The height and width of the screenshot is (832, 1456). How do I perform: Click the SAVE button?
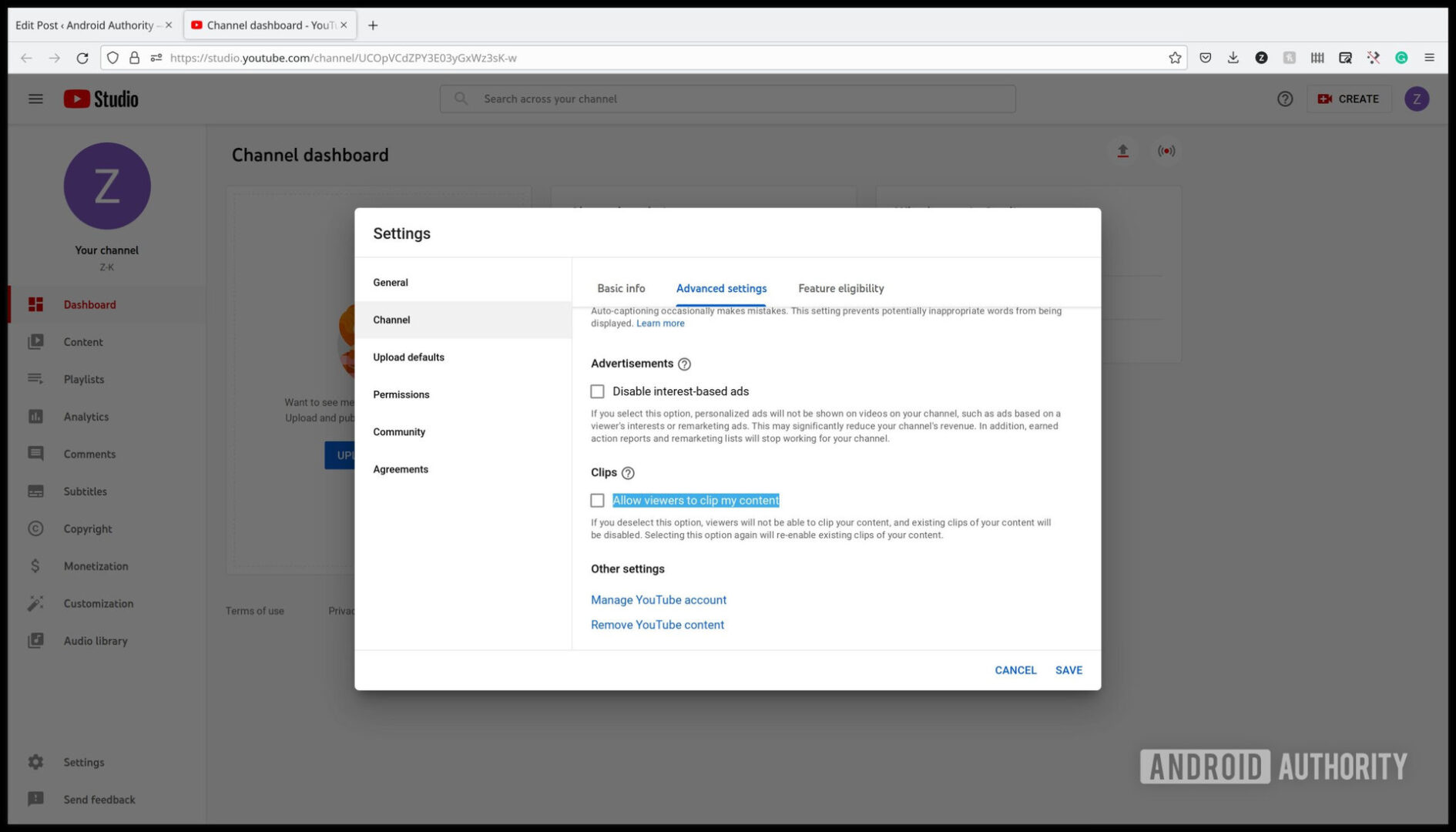click(1069, 669)
